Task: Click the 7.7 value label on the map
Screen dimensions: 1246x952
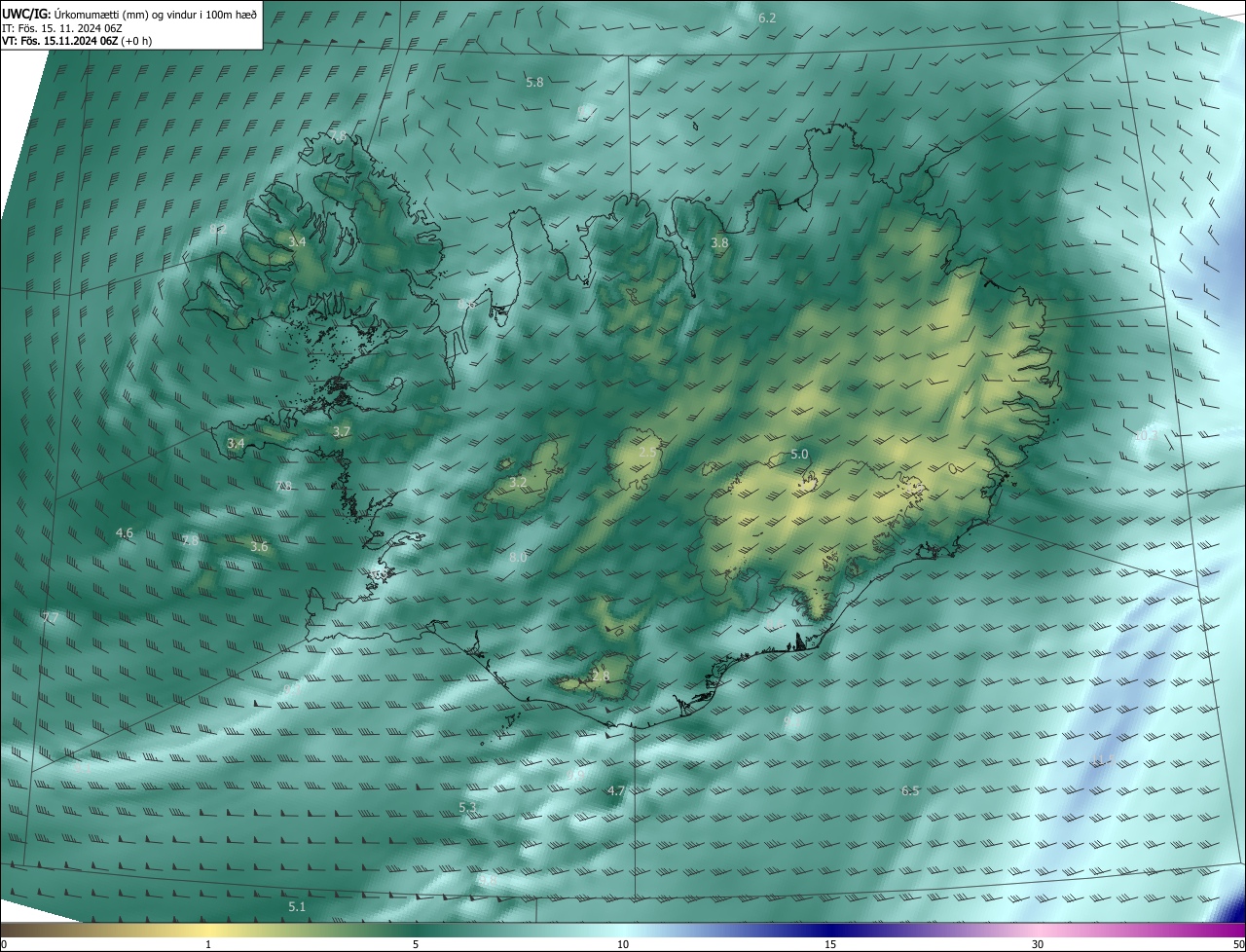Action: click(x=51, y=618)
